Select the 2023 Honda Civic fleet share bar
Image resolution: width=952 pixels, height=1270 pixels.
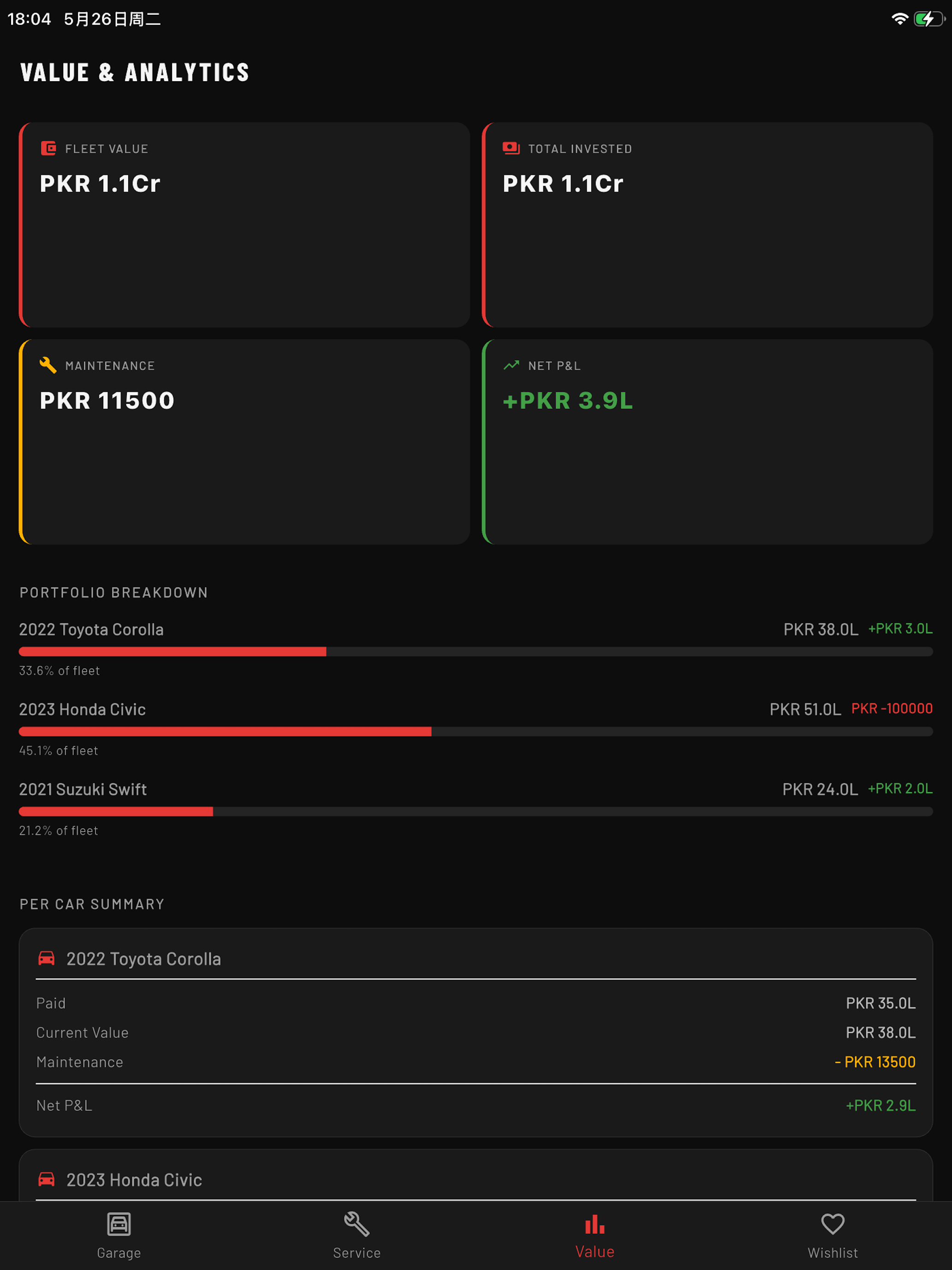click(x=476, y=731)
